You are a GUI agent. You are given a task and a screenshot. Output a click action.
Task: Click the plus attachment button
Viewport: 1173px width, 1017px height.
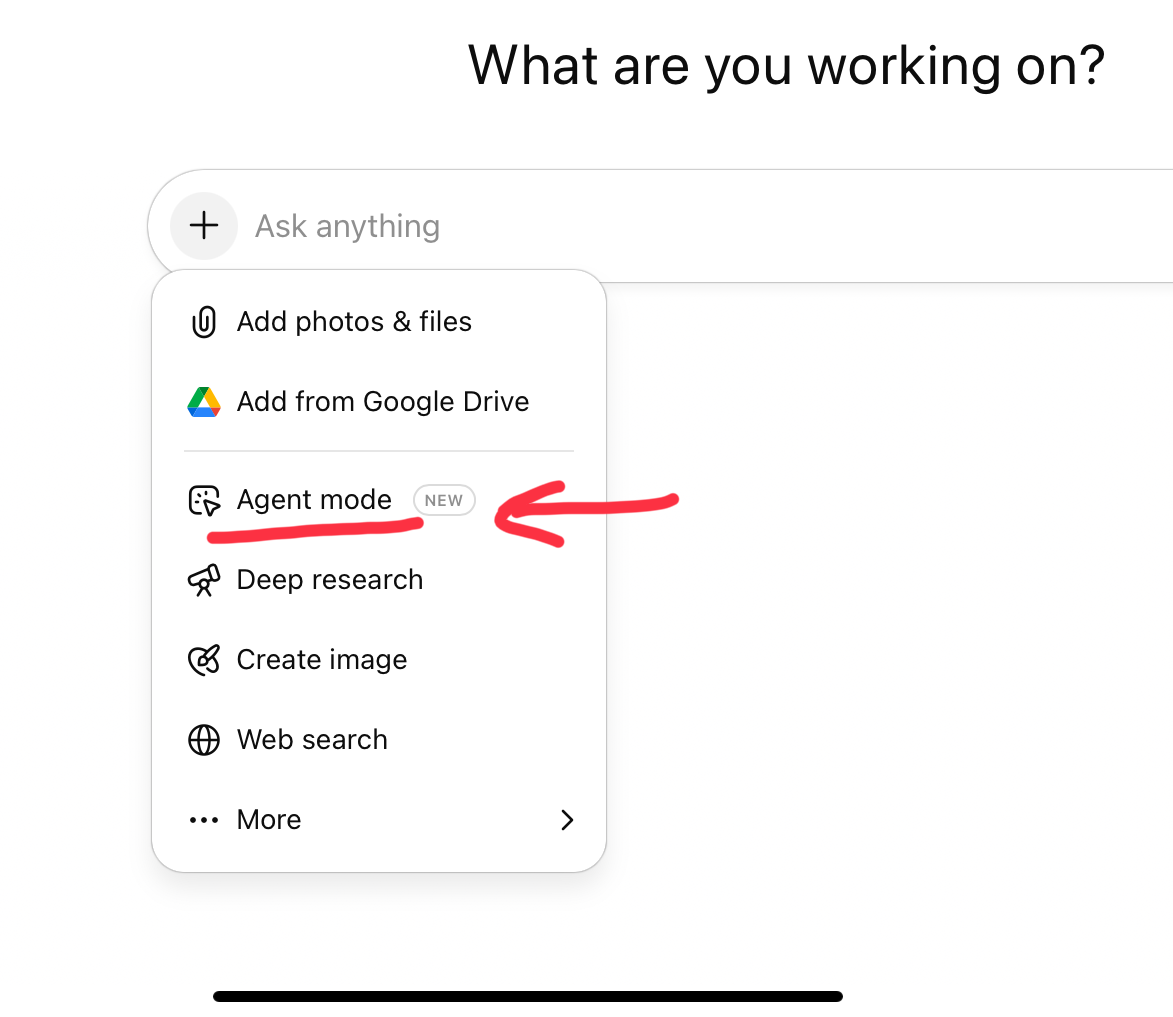(x=203, y=225)
